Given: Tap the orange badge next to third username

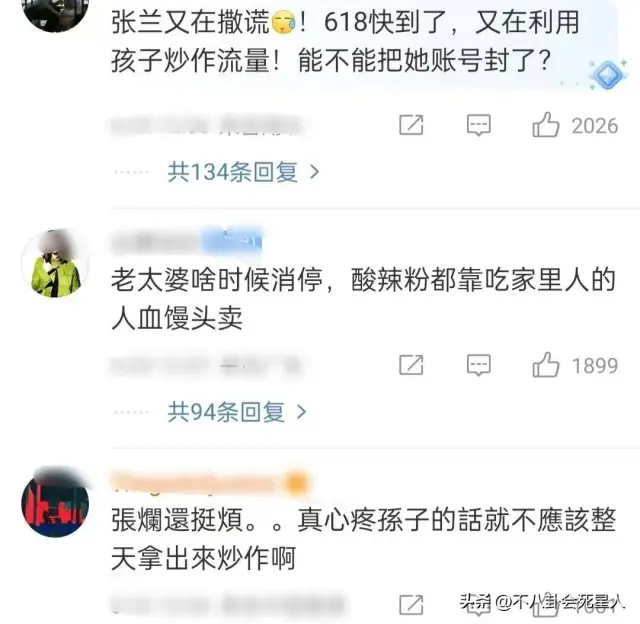Looking at the screenshot, I should click(297, 484).
